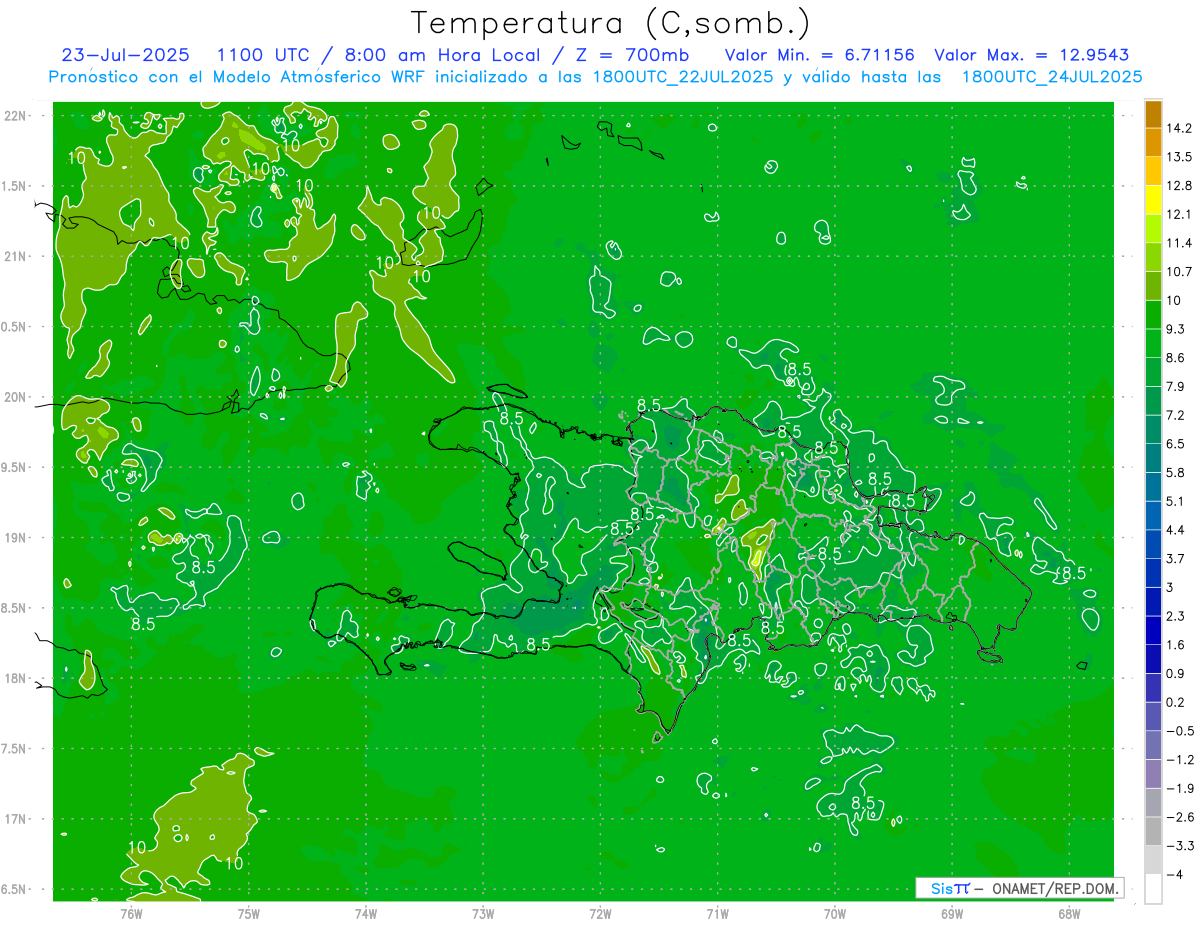The width and height of the screenshot is (1200, 927).
Task: Click the "73W" longitude axis label
Action: tap(483, 913)
